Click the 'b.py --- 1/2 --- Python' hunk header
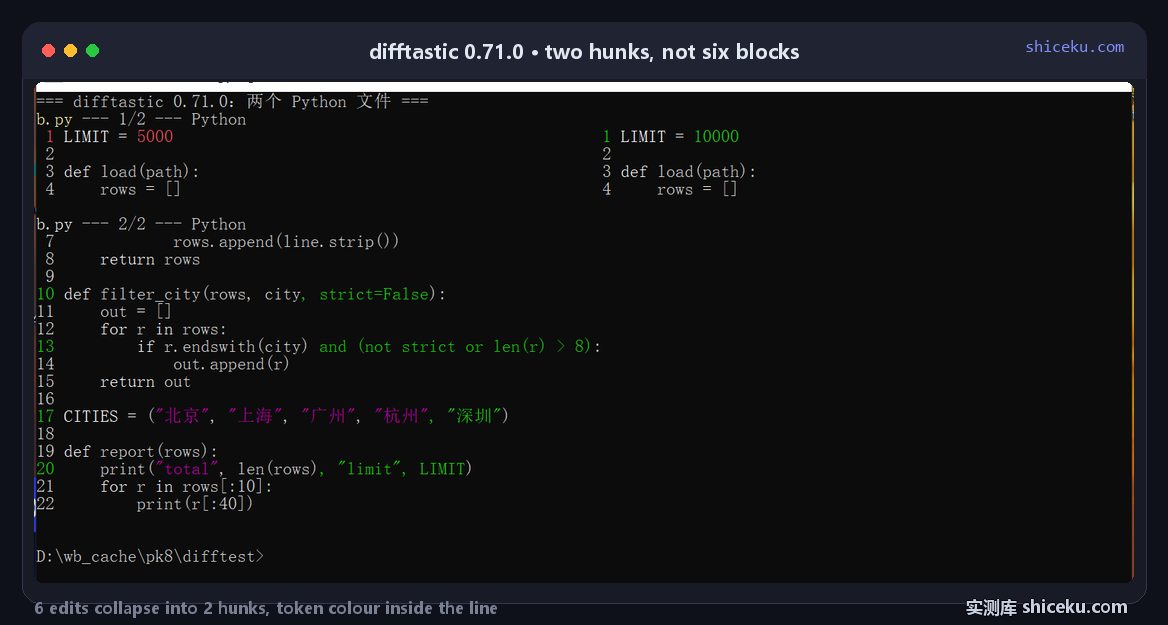Screen dimensions: 1168x625 click(x=141, y=119)
